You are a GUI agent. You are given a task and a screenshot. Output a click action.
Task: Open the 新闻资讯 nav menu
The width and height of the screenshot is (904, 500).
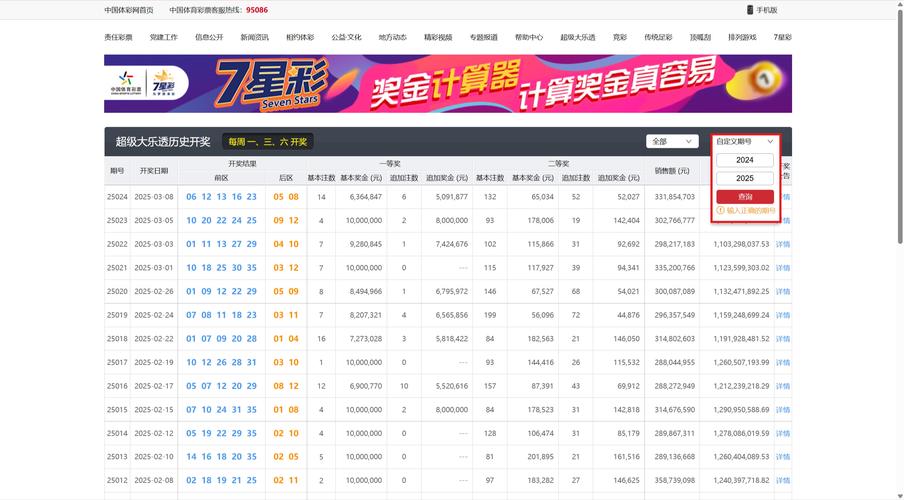254,37
